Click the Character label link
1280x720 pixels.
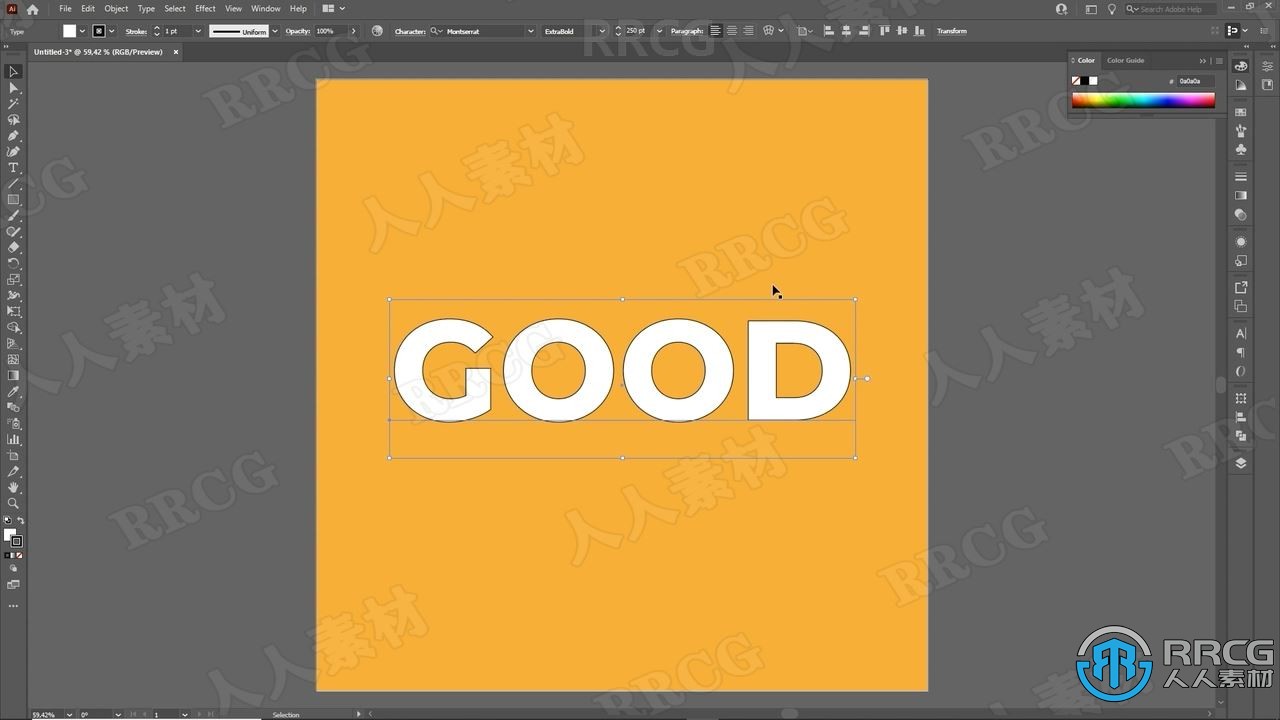[x=410, y=31]
